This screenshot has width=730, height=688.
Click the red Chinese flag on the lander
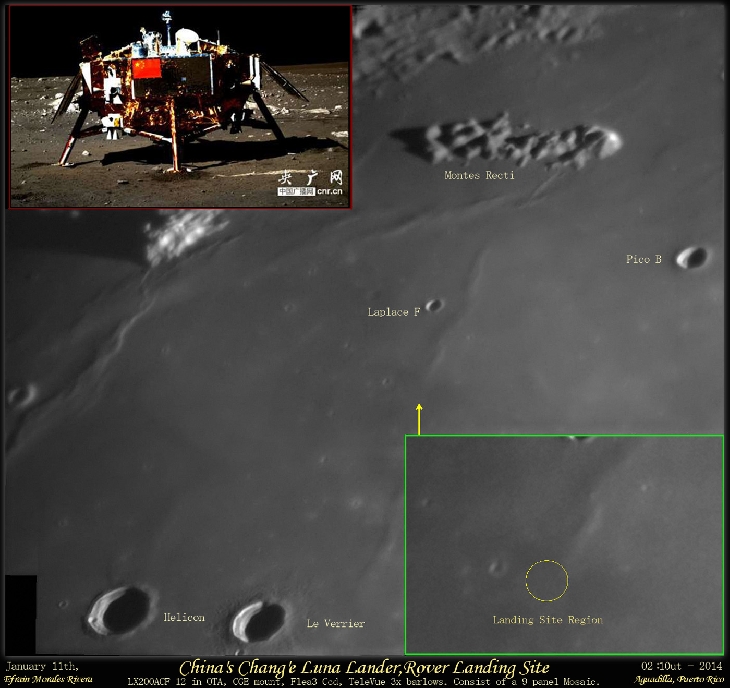point(147,69)
